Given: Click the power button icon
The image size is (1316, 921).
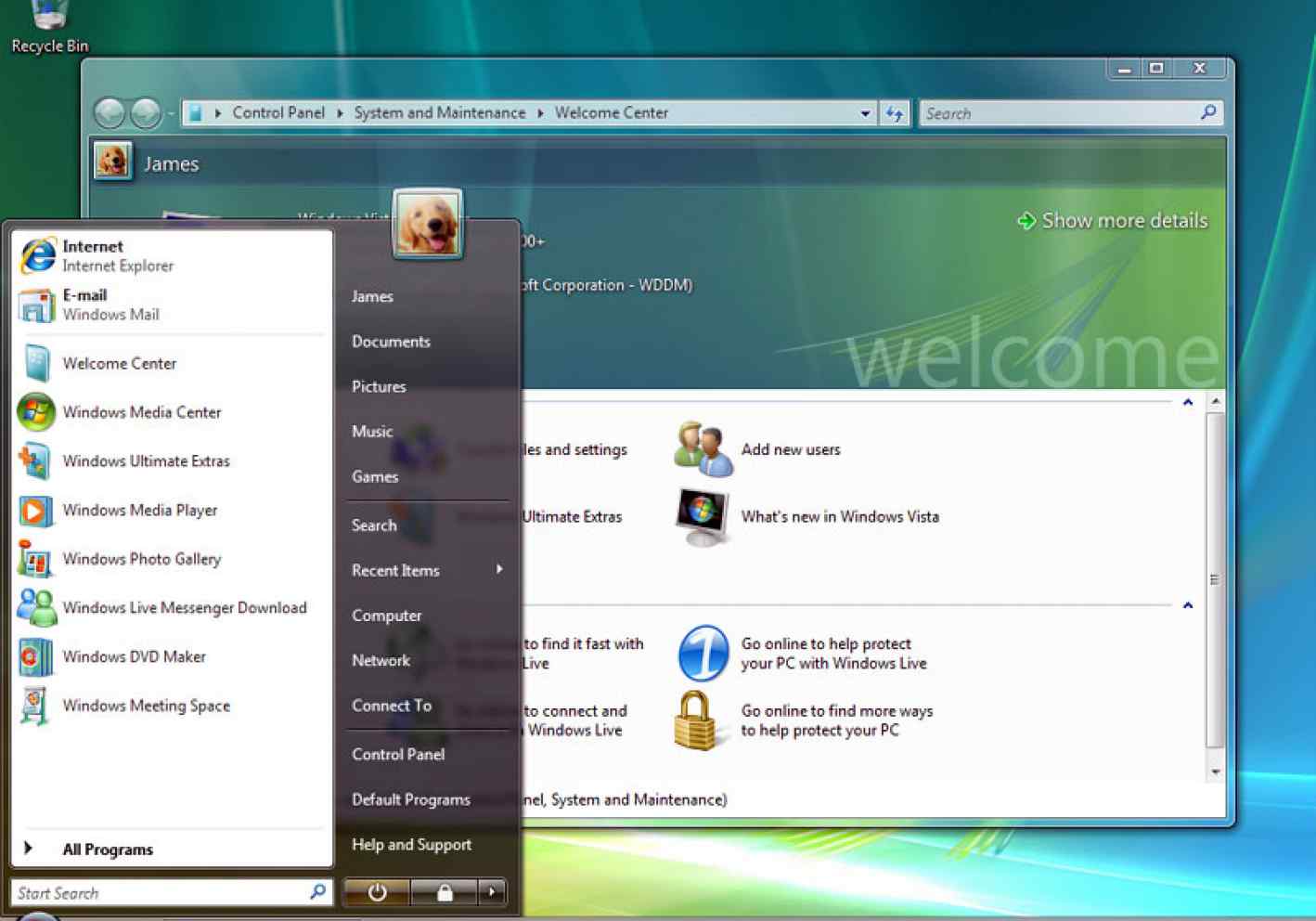Looking at the screenshot, I should point(377,892).
